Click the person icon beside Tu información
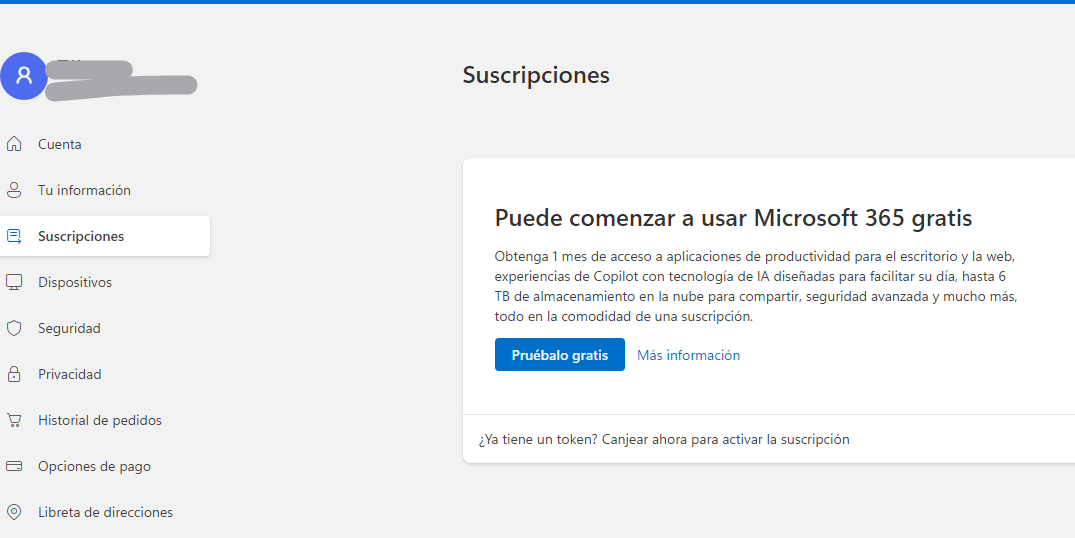1075x538 pixels. (x=14, y=190)
